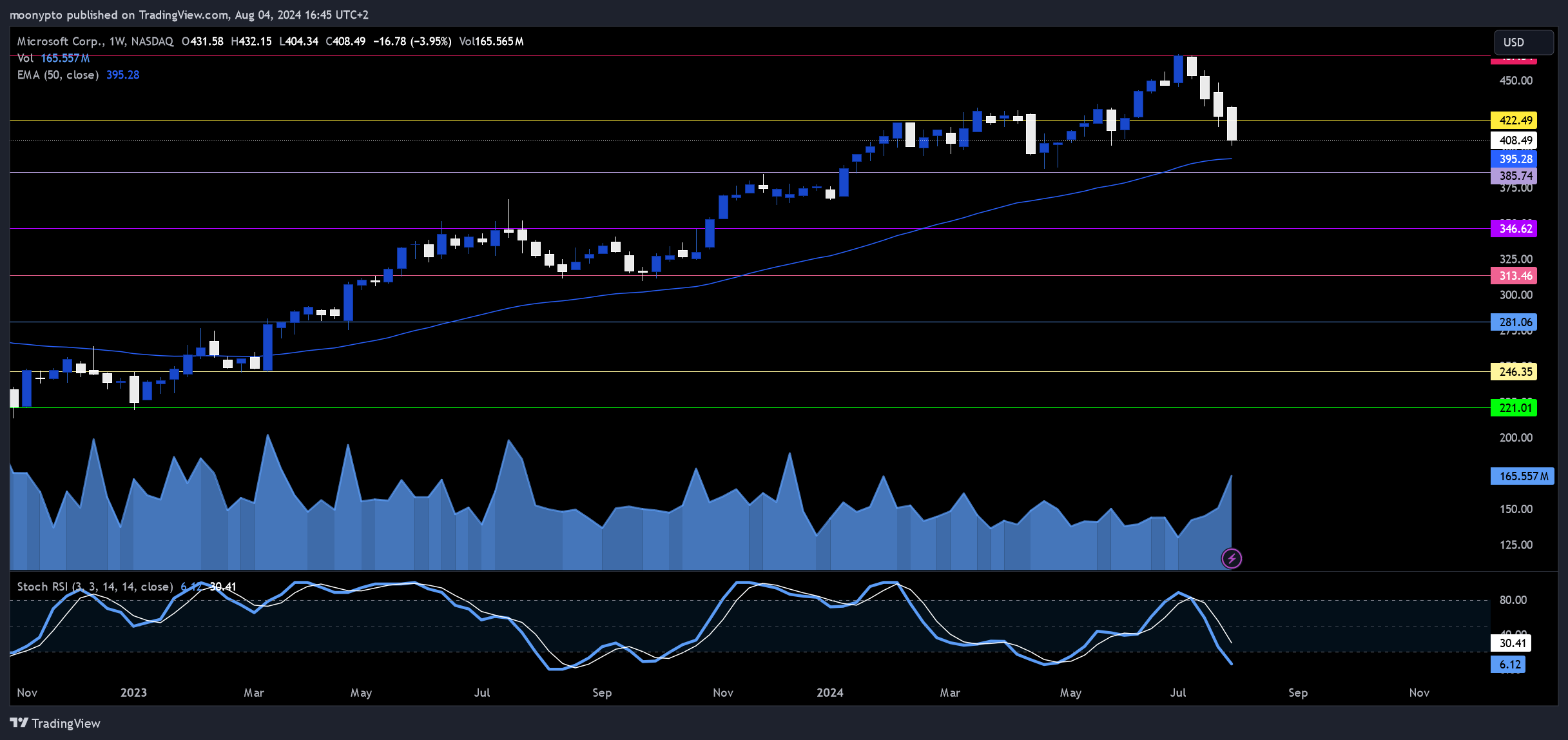1568x740 pixels.
Task: Click the -16.78 (-3.95%) change value
Action: click(x=412, y=41)
